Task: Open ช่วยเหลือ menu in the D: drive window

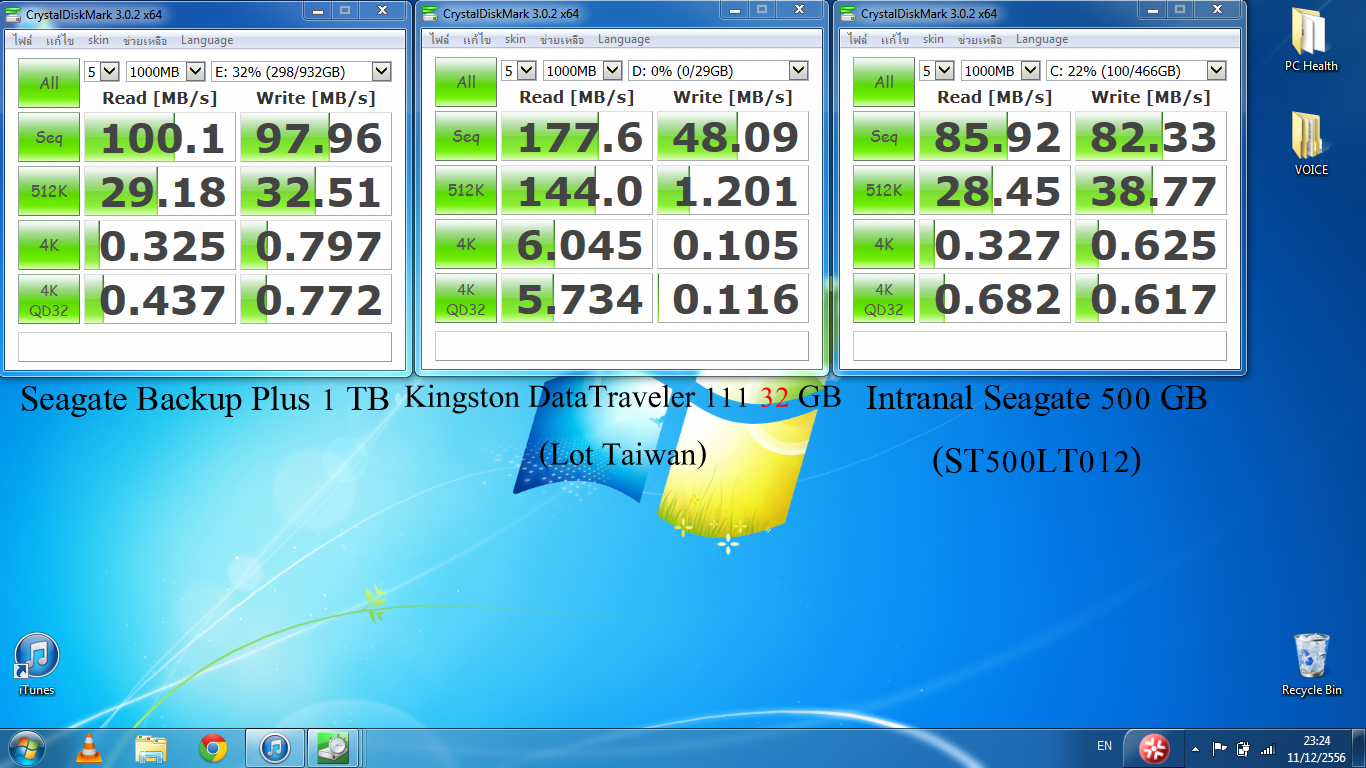Action: (x=561, y=39)
